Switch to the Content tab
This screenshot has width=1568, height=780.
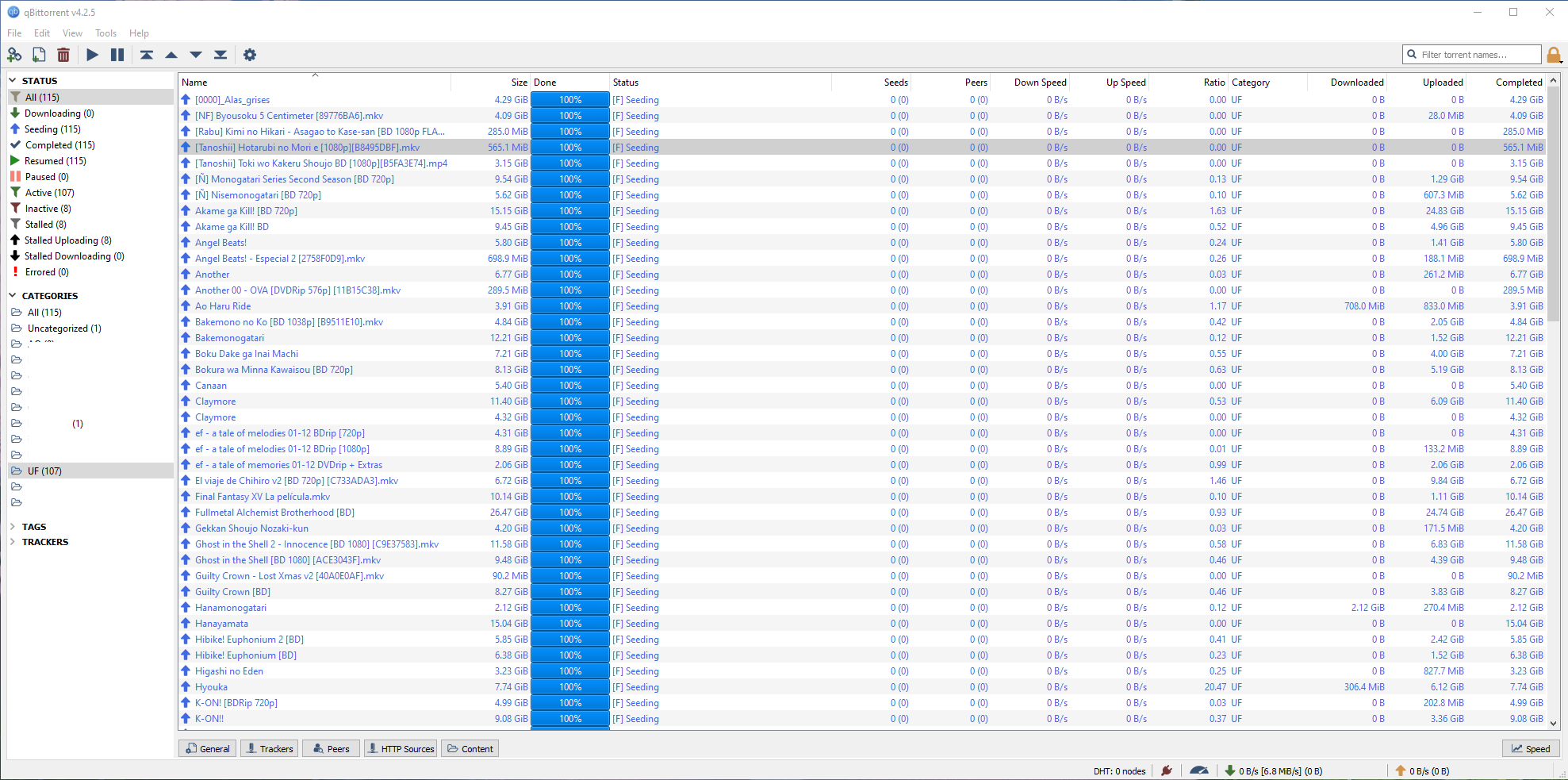pos(470,748)
